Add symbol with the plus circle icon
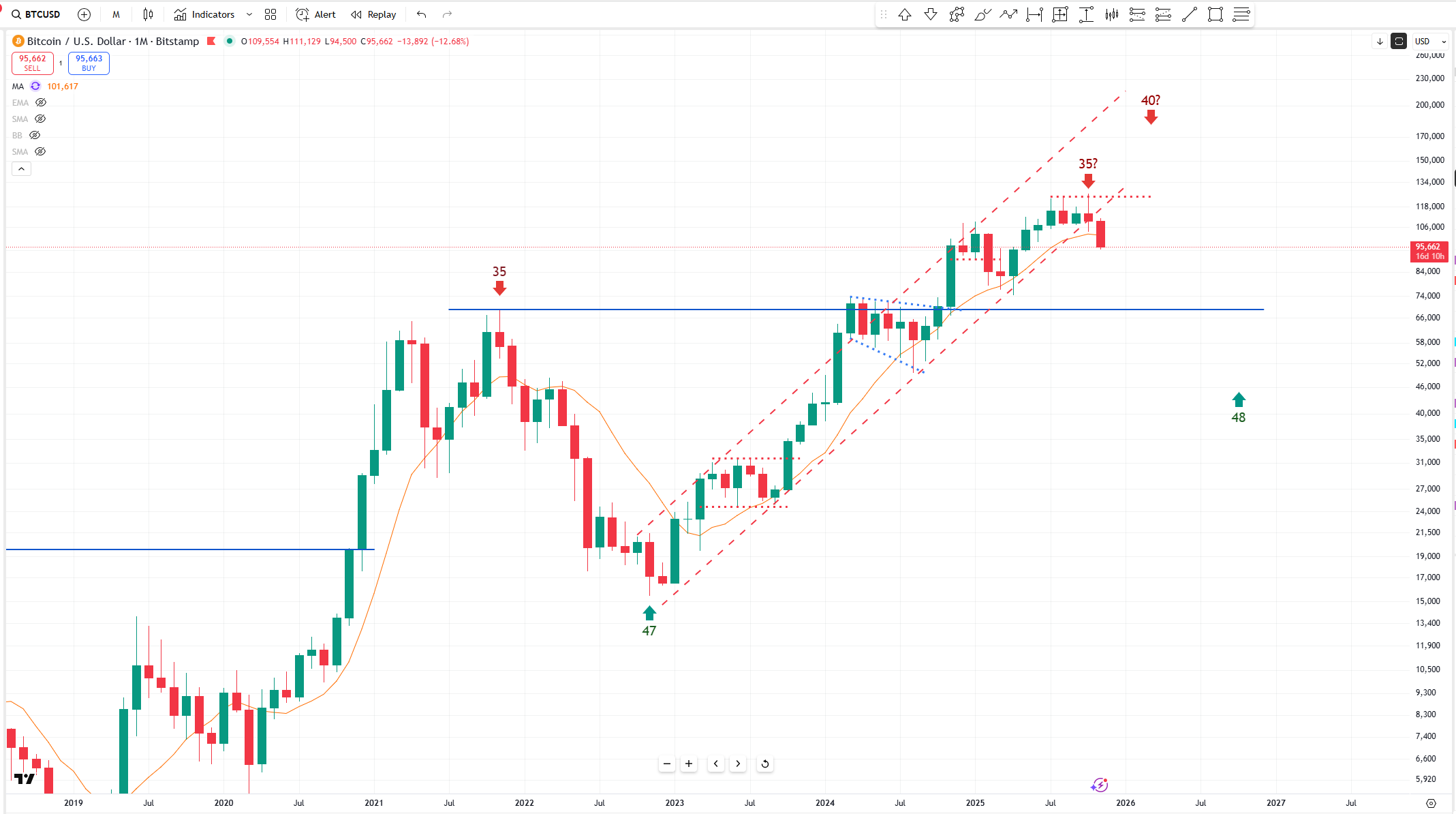This screenshot has height=814, width=1456. click(84, 14)
